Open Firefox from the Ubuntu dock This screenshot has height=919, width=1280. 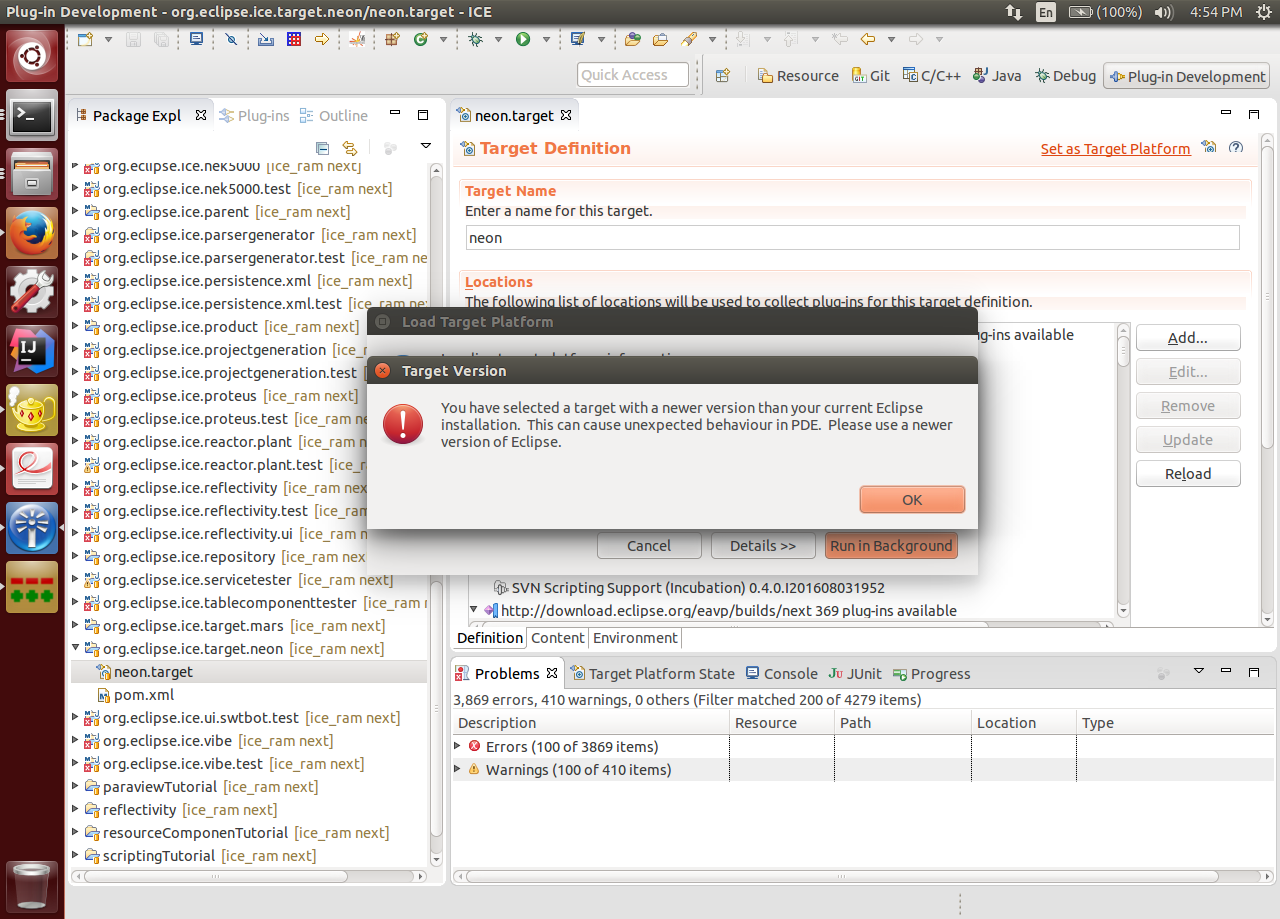click(x=32, y=233)
